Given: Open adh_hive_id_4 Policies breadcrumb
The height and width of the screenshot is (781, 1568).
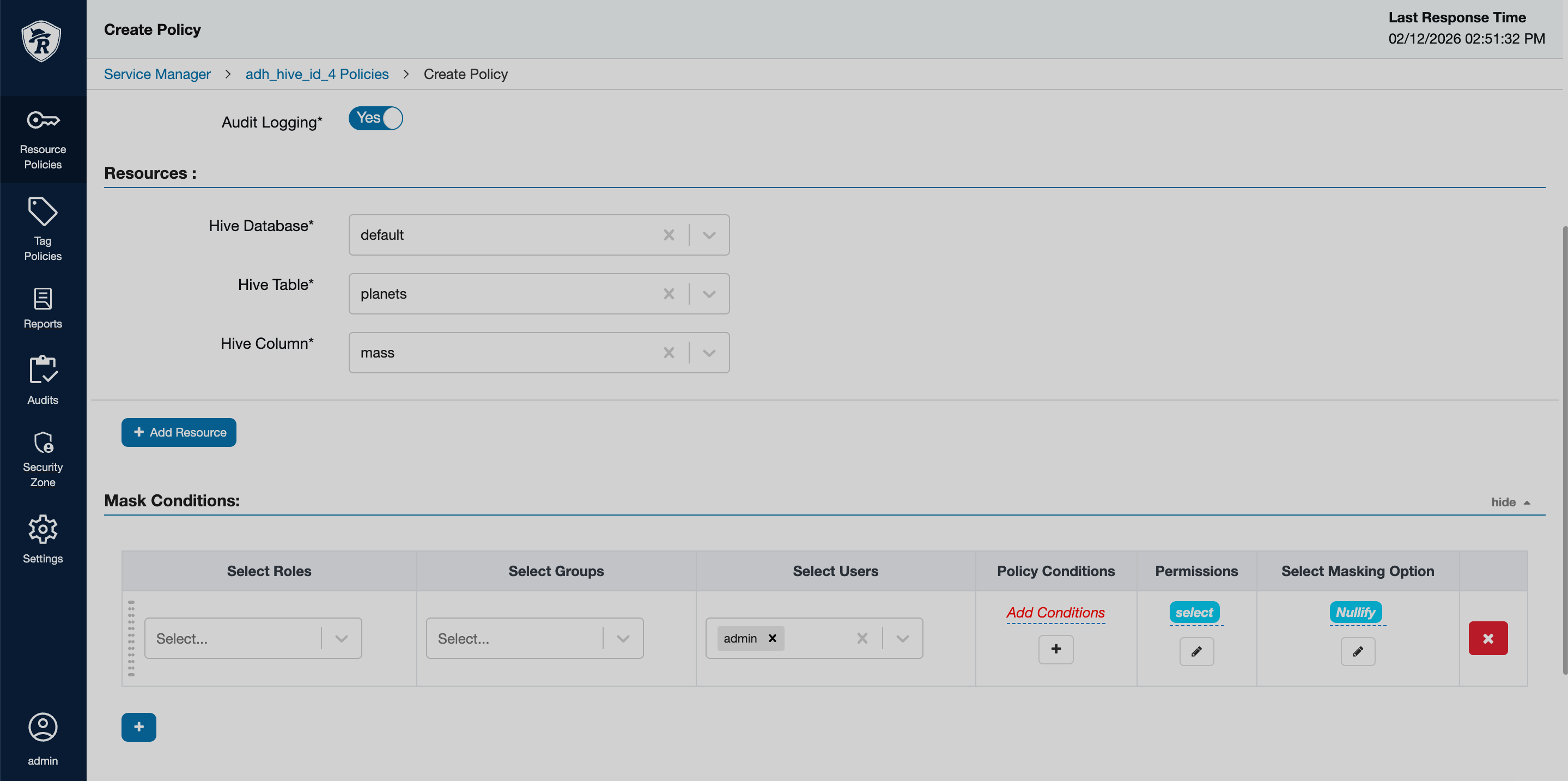Looking at the screenshot, I should [x=317, y=74].
